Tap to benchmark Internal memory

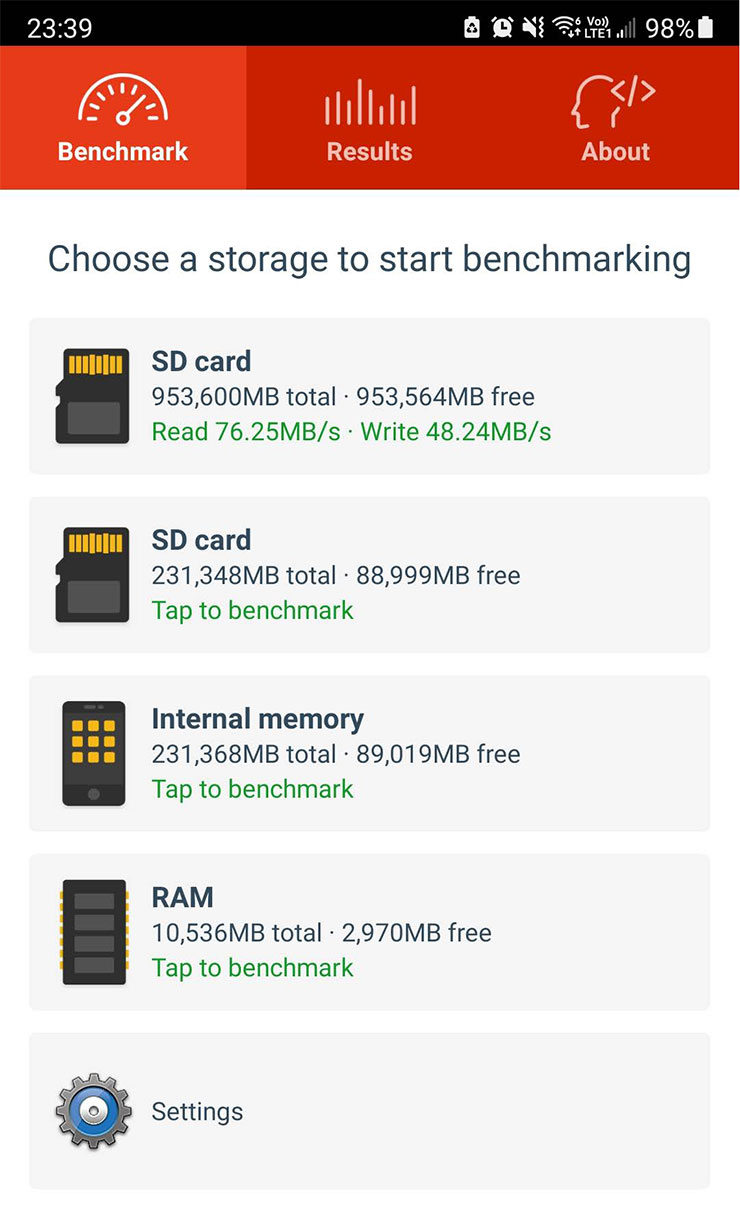click(252, 789)
